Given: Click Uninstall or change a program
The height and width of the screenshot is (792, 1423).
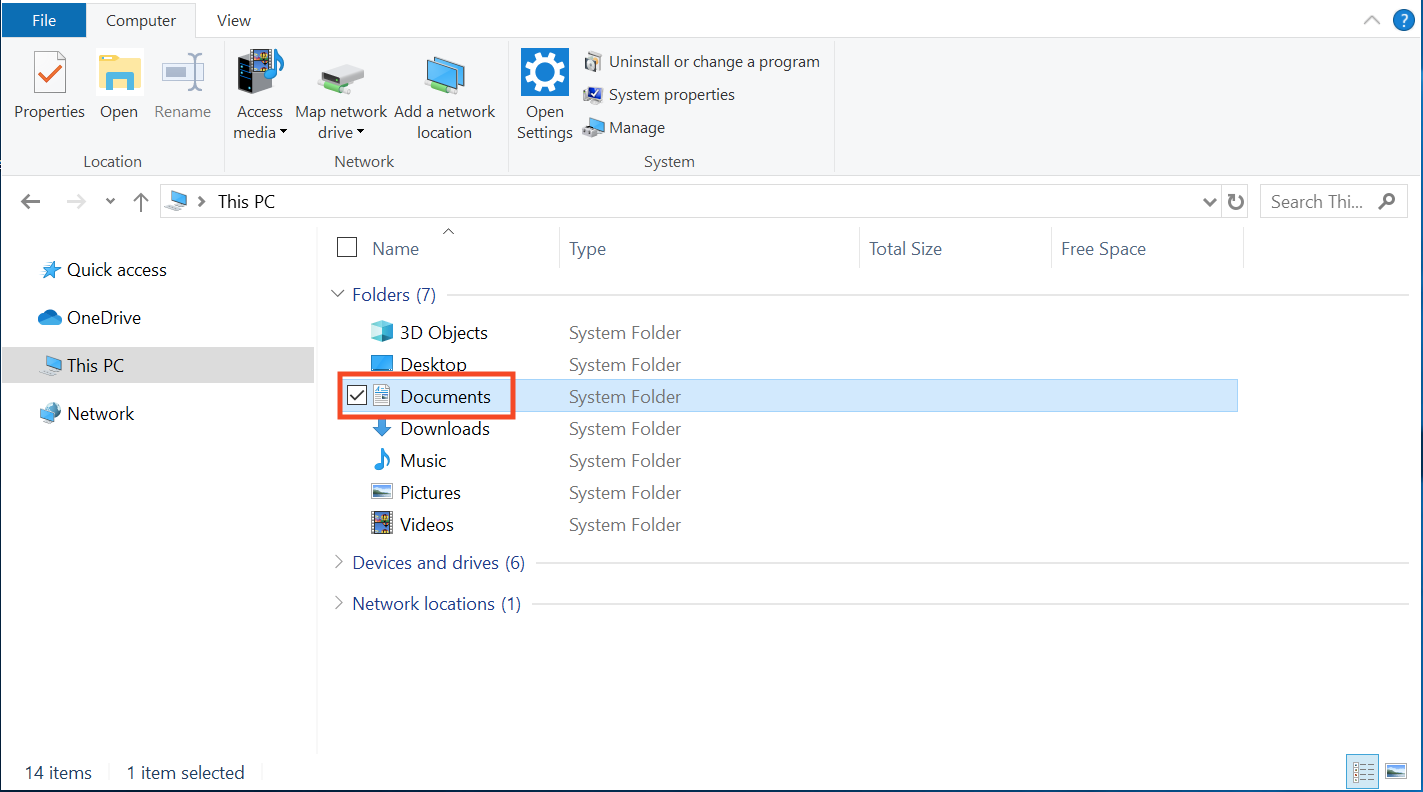Looking at the screenshot, I should point(701,61).
